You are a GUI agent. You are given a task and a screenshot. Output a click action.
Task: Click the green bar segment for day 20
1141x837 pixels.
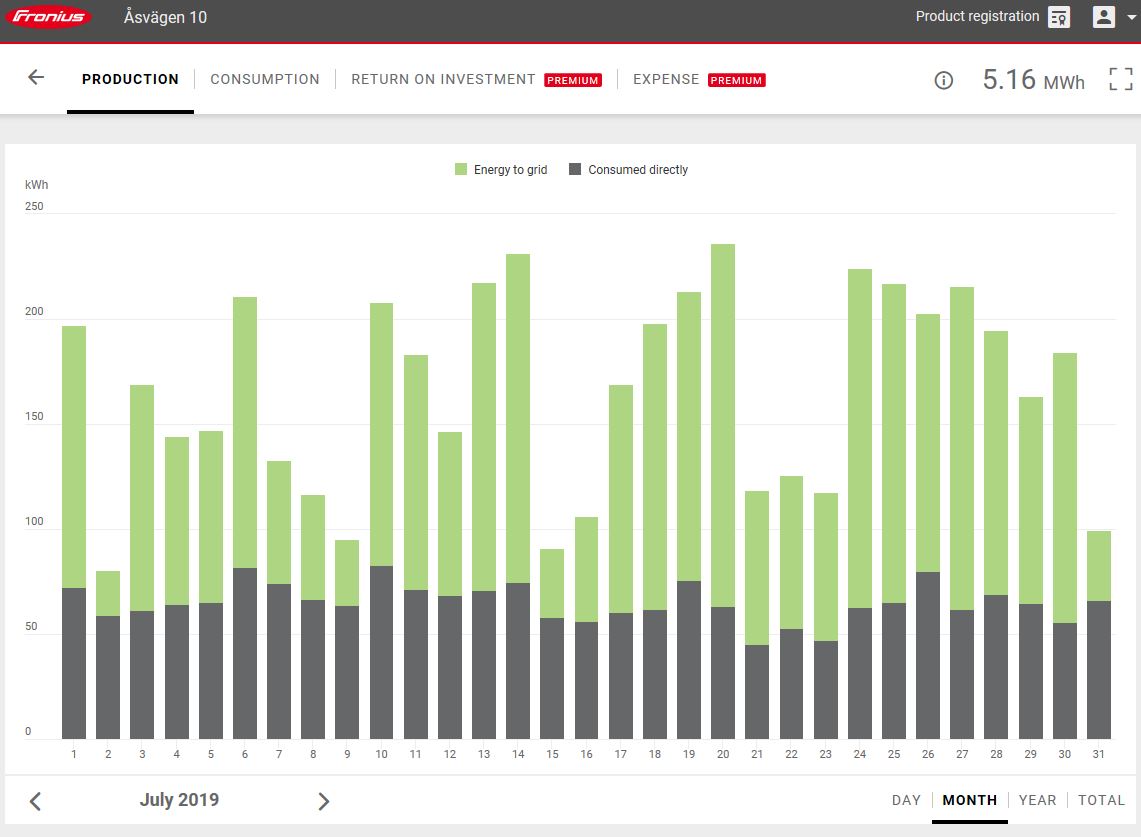point(723,425)
